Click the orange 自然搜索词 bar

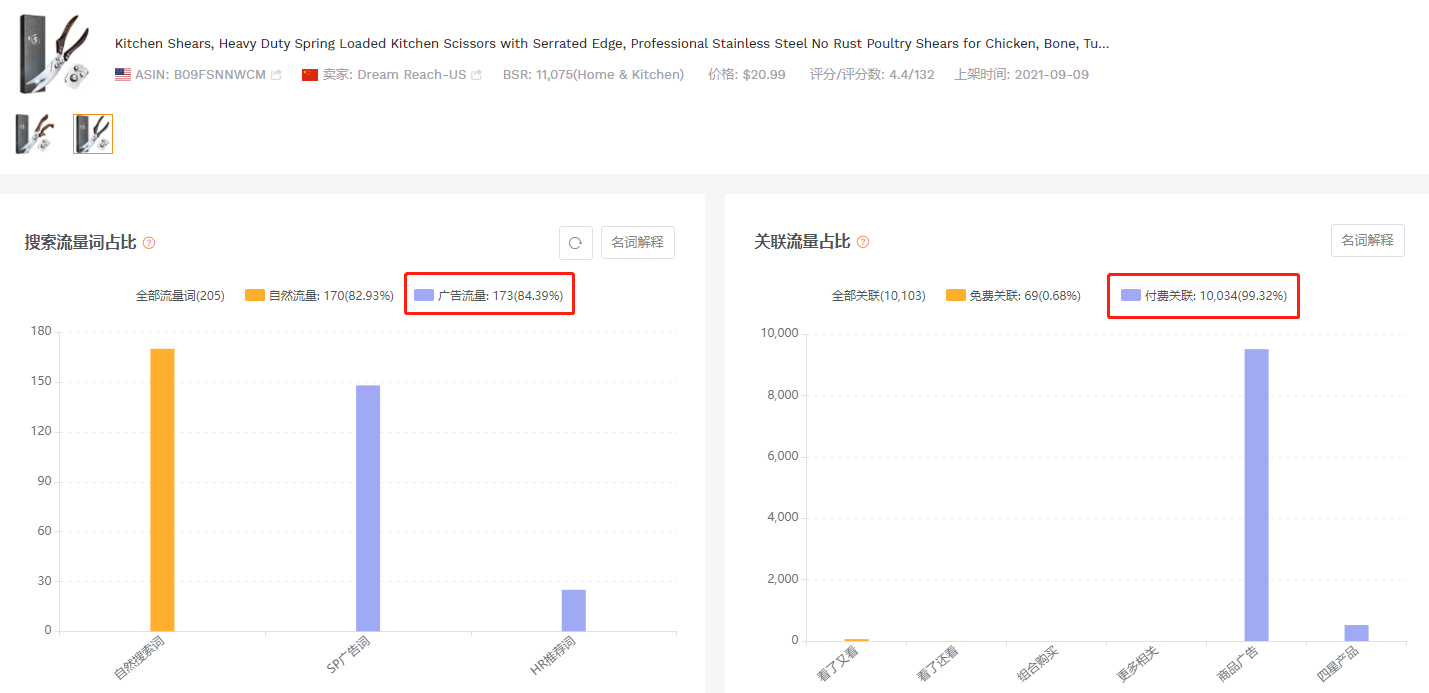pyautogui.click(x=162, y=489)
